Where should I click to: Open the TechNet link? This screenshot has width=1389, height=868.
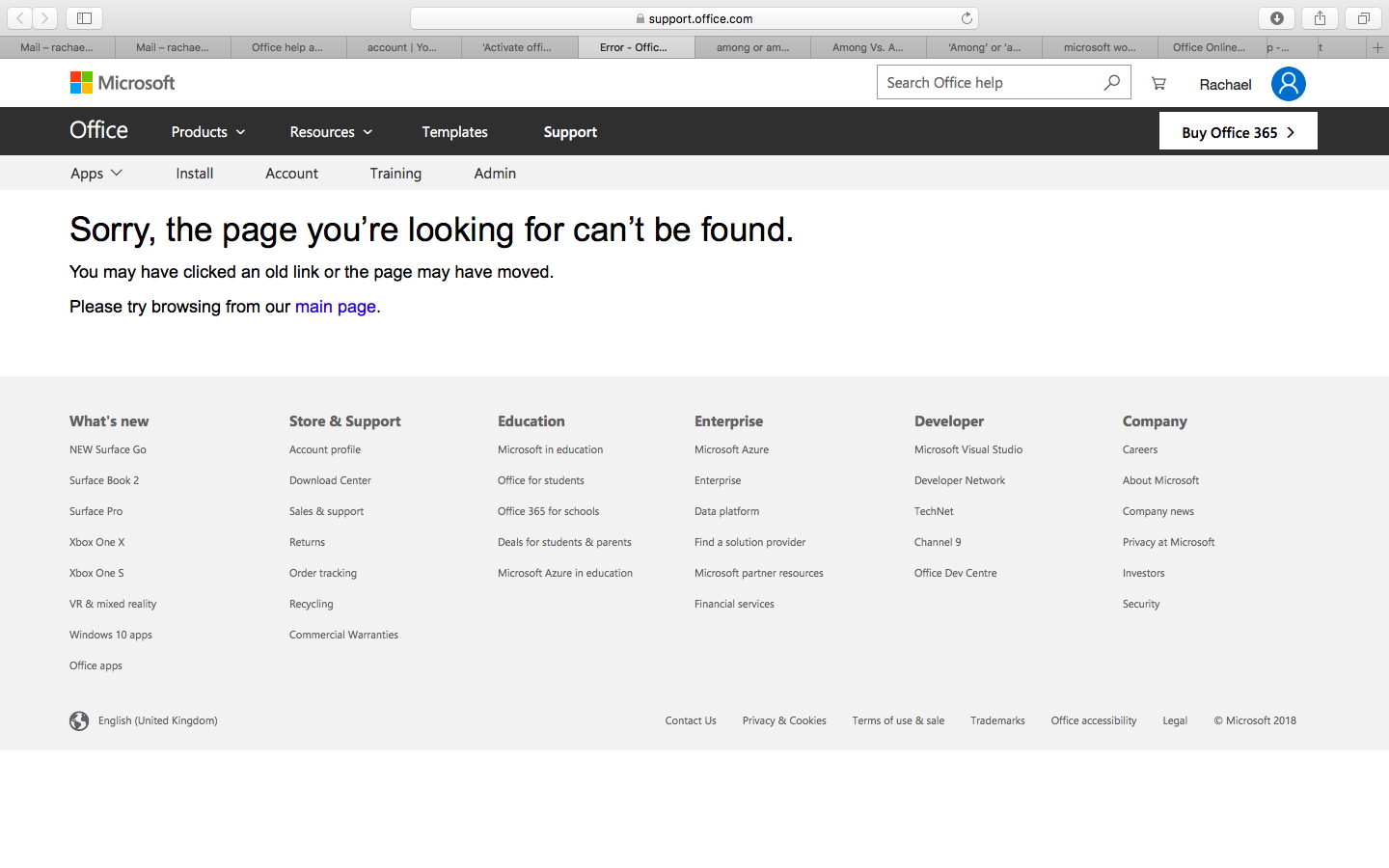934,511
